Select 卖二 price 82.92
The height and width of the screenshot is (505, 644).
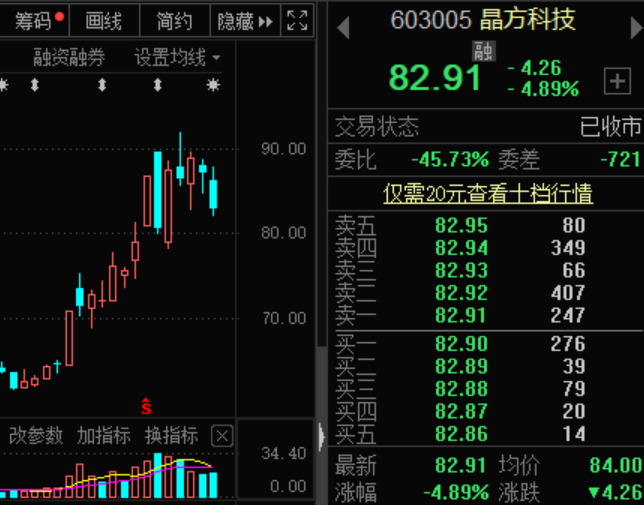[x=462, y=293]
